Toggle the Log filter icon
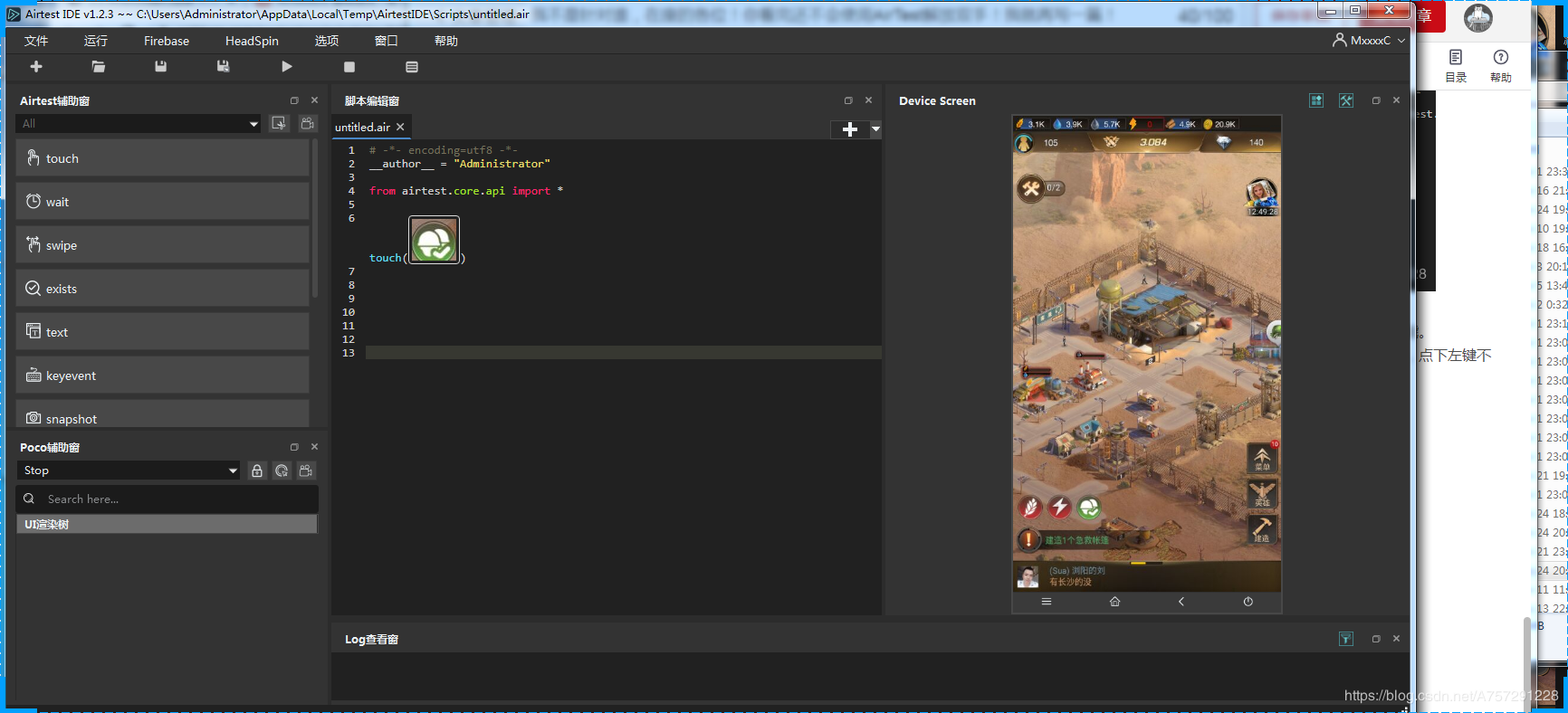 tap(1346, 639)
